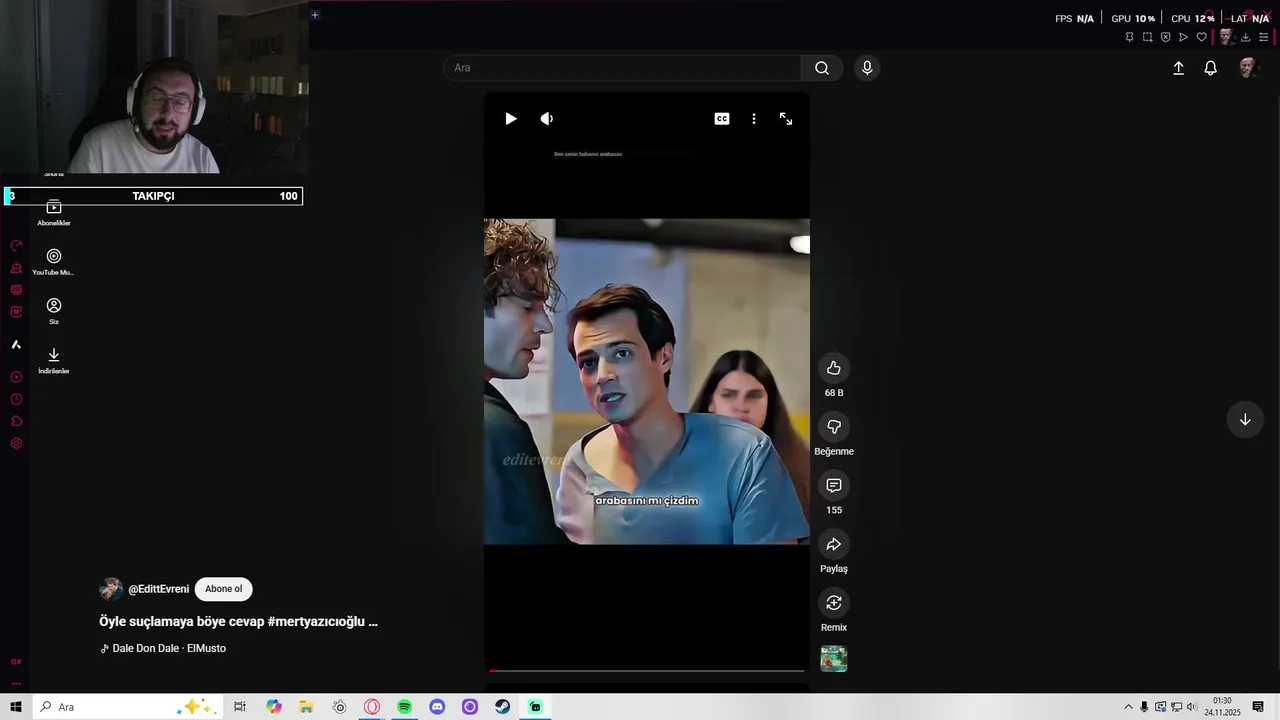The height and width of the screenshot is (720, 1280).
Task: Open the sound thumbnail below Remix
Action: coord(834,659)
